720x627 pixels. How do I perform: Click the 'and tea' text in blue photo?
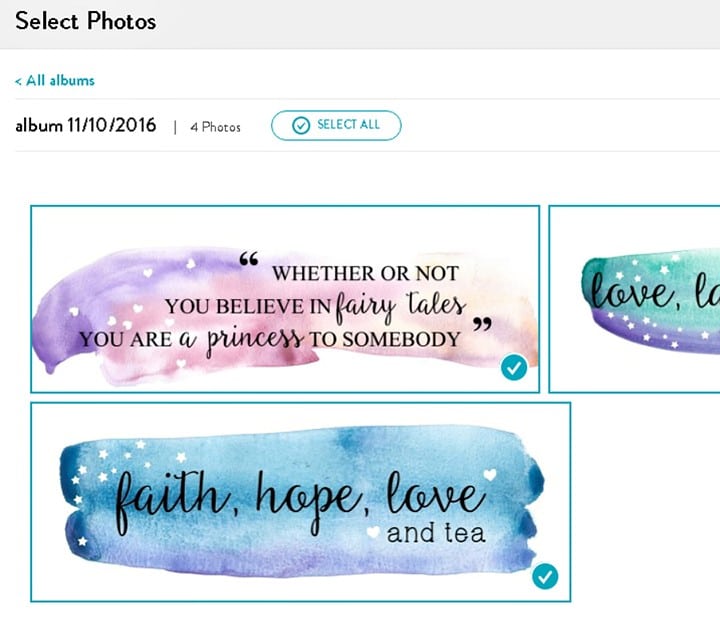pos(436,533)
